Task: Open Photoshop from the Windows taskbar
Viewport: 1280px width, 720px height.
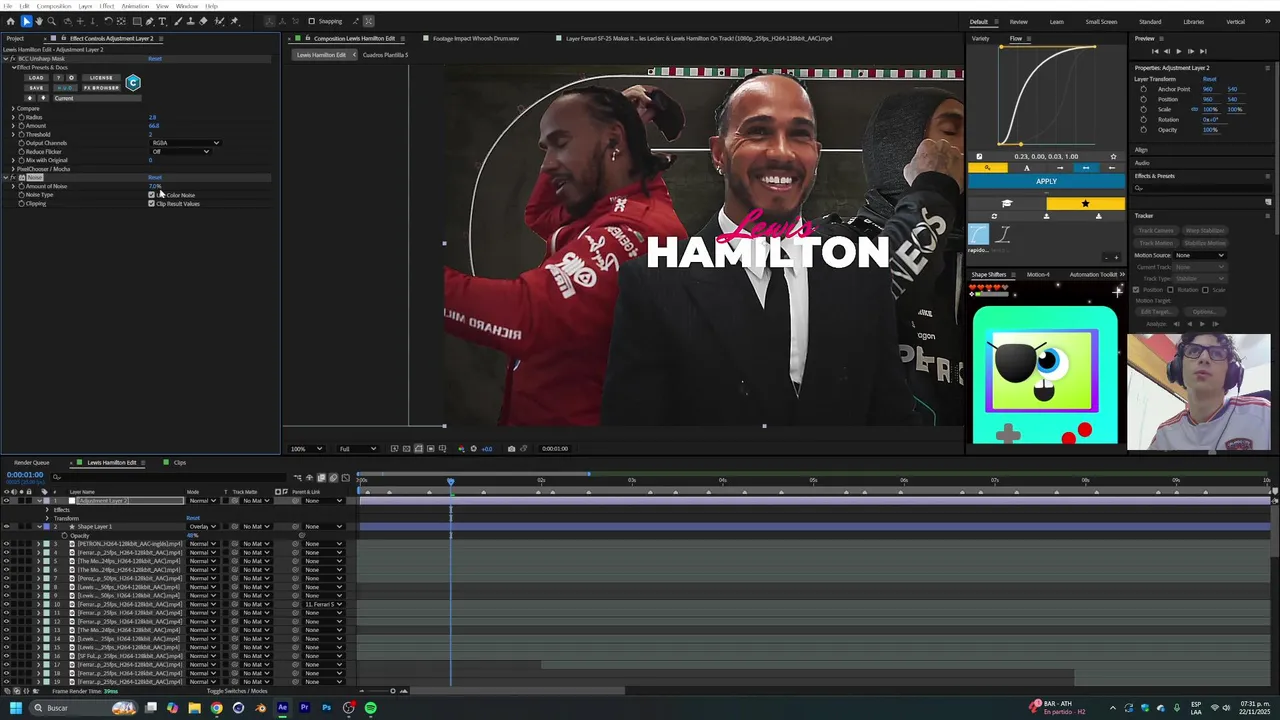Action: [x=326, y=708]
